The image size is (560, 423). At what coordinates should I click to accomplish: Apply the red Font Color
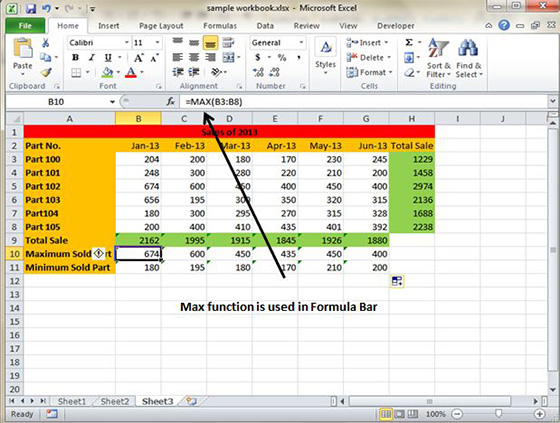pyautogui.click(x=131, y=73)
